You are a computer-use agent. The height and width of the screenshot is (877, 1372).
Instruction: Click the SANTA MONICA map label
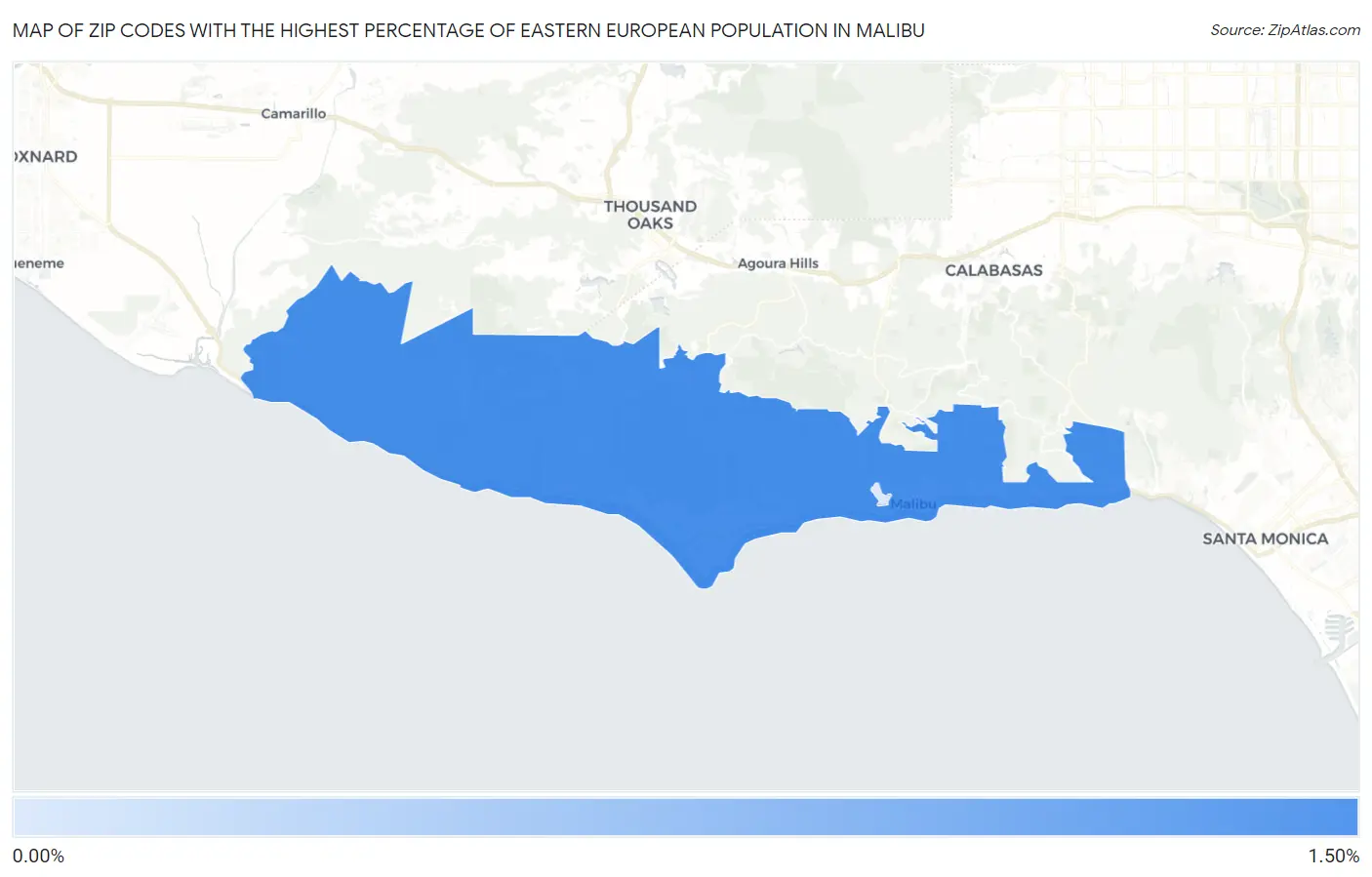1265,538
